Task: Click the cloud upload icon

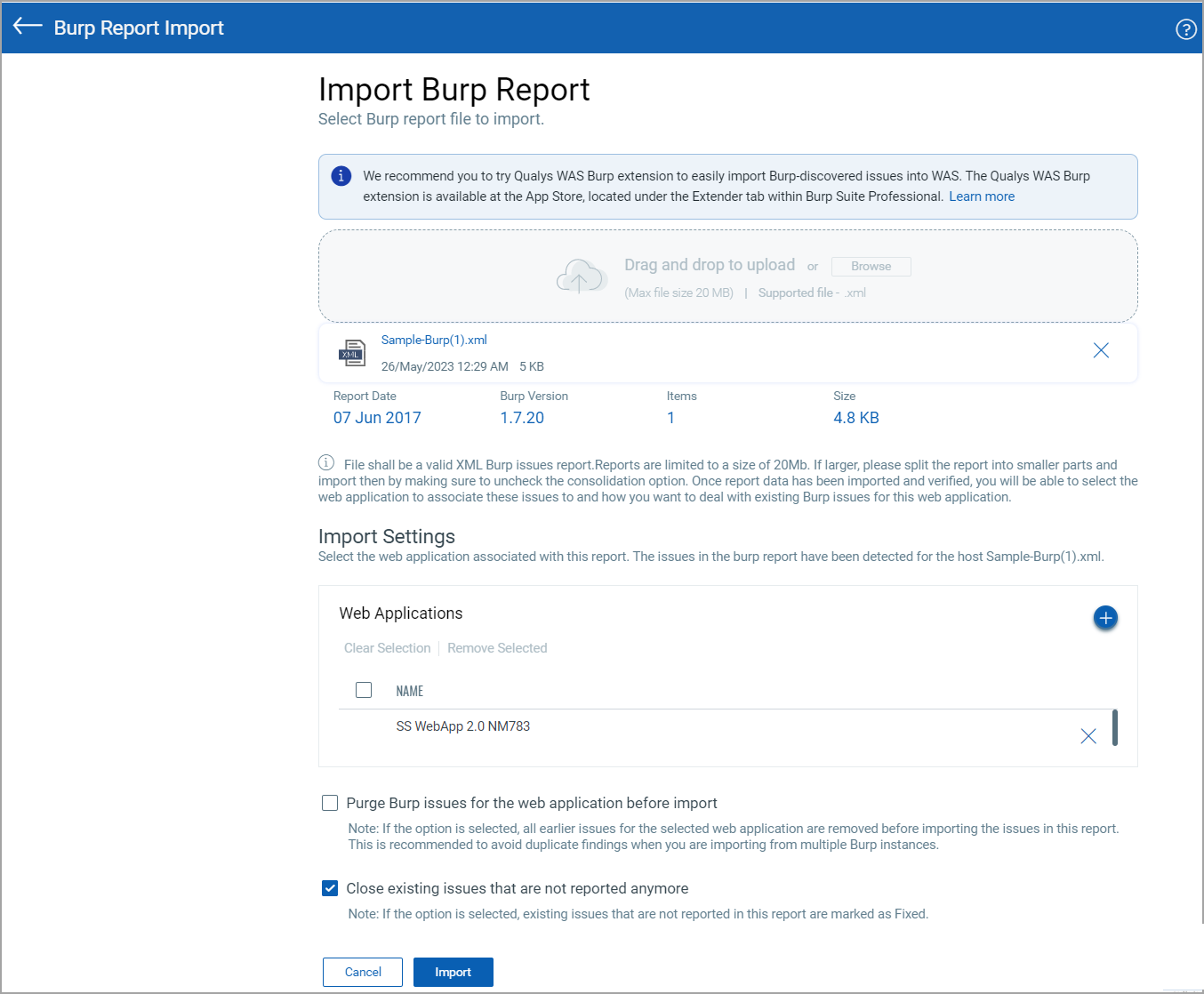Action: pyautogui.click(x=581, y=277)
